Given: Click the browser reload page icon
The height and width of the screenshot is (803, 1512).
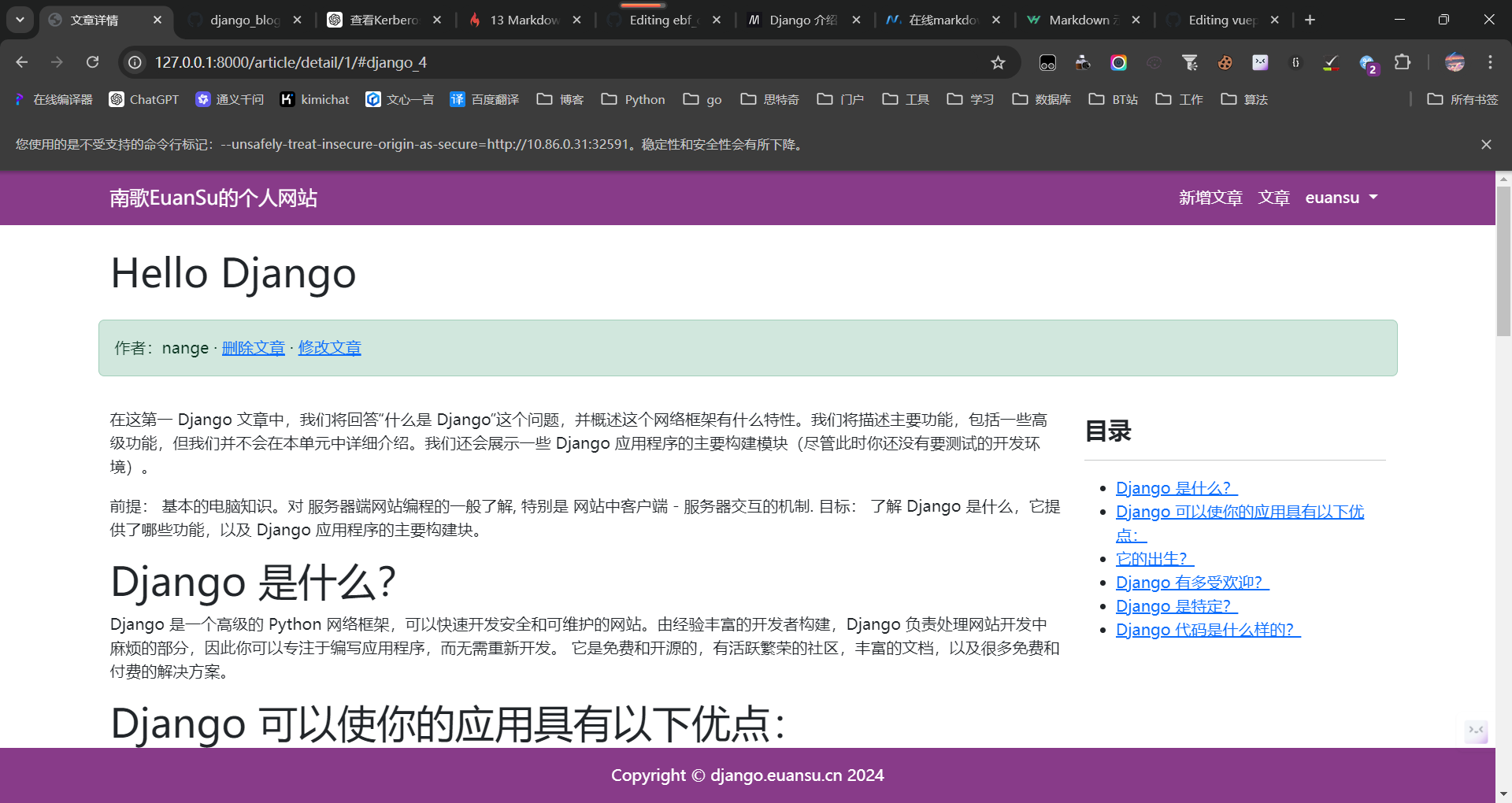Looking at the screenshot, I should pos(93,62).
